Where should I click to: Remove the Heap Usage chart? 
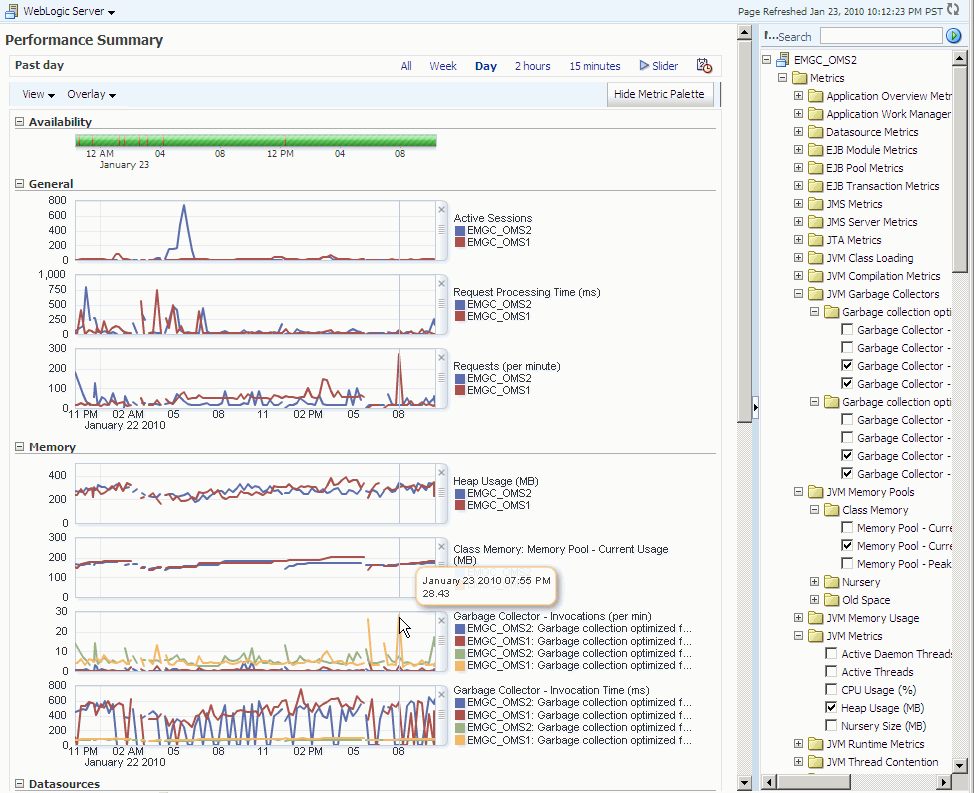pos(442,473)
